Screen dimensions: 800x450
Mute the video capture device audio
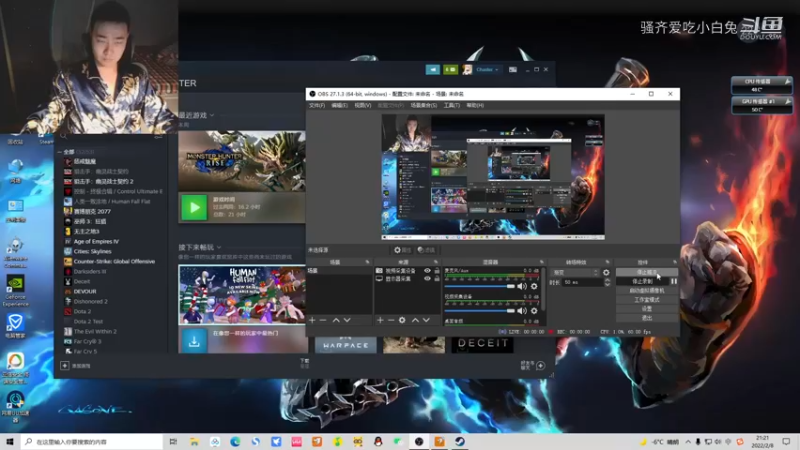[521, 311]
